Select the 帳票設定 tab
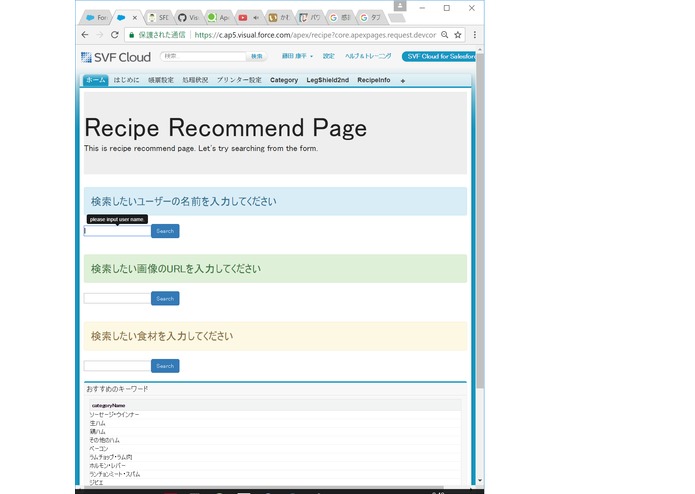 (161, 80)
